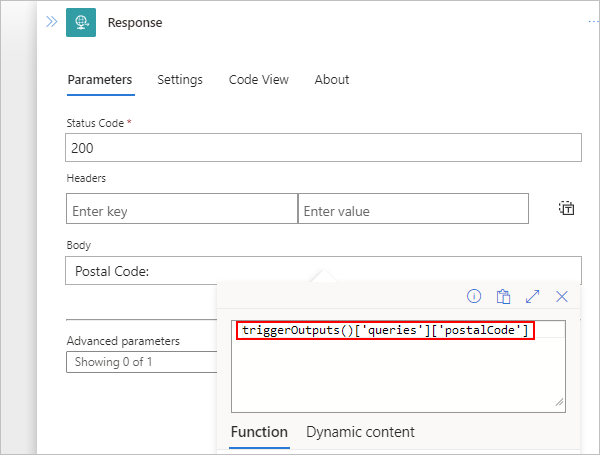Open the Parameters tab

[x=99, y=80]
